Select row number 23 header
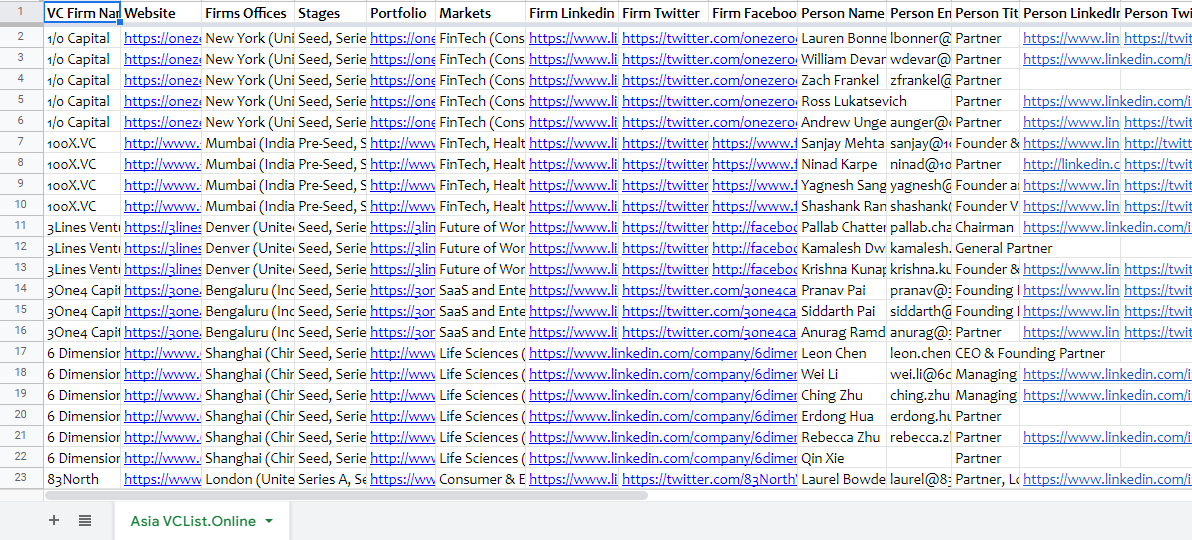Viewport: 1192px width, 540px height. [x=21, y=479]
